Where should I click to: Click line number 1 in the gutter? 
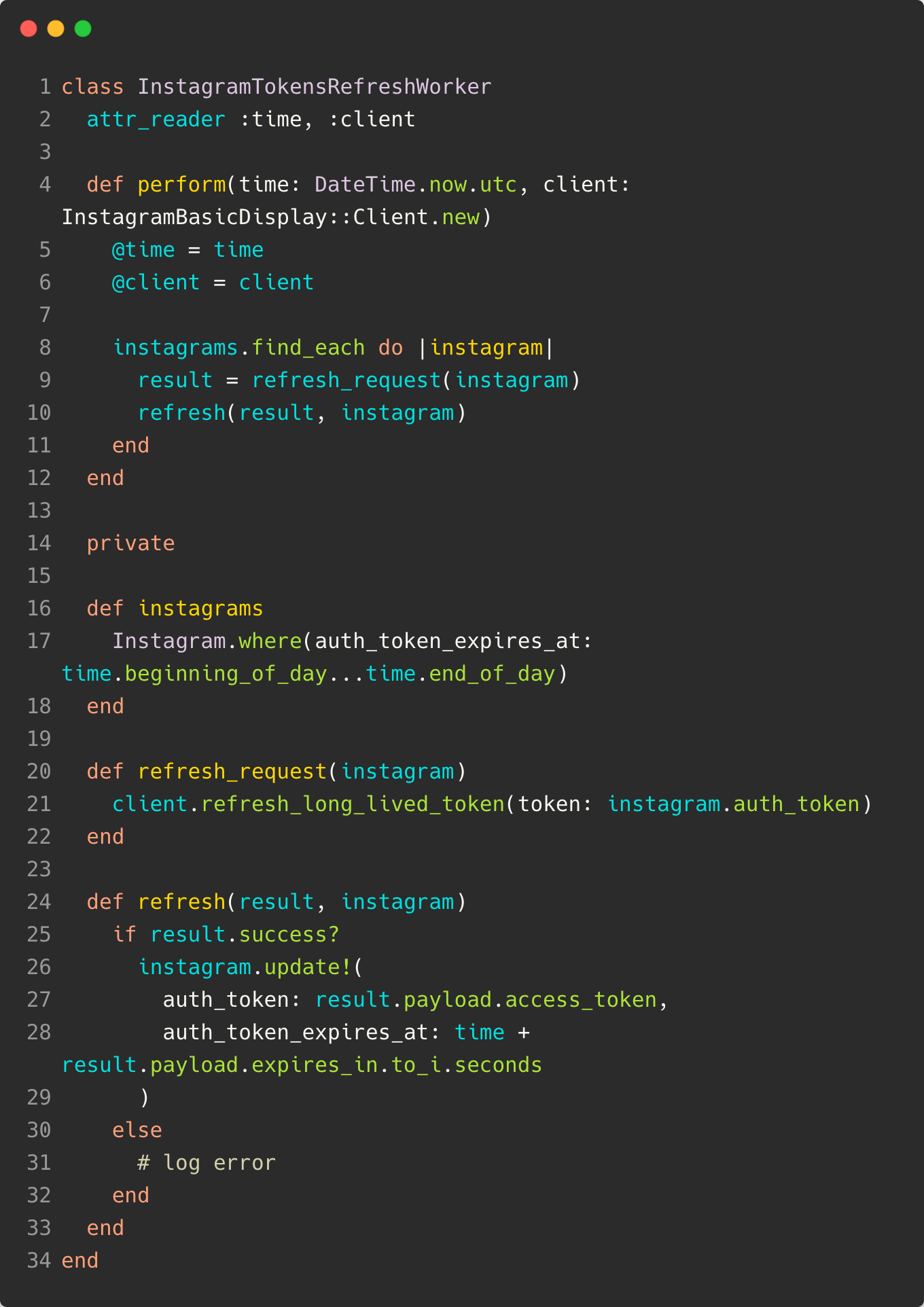pyautogui.click(x=45, y=87)
